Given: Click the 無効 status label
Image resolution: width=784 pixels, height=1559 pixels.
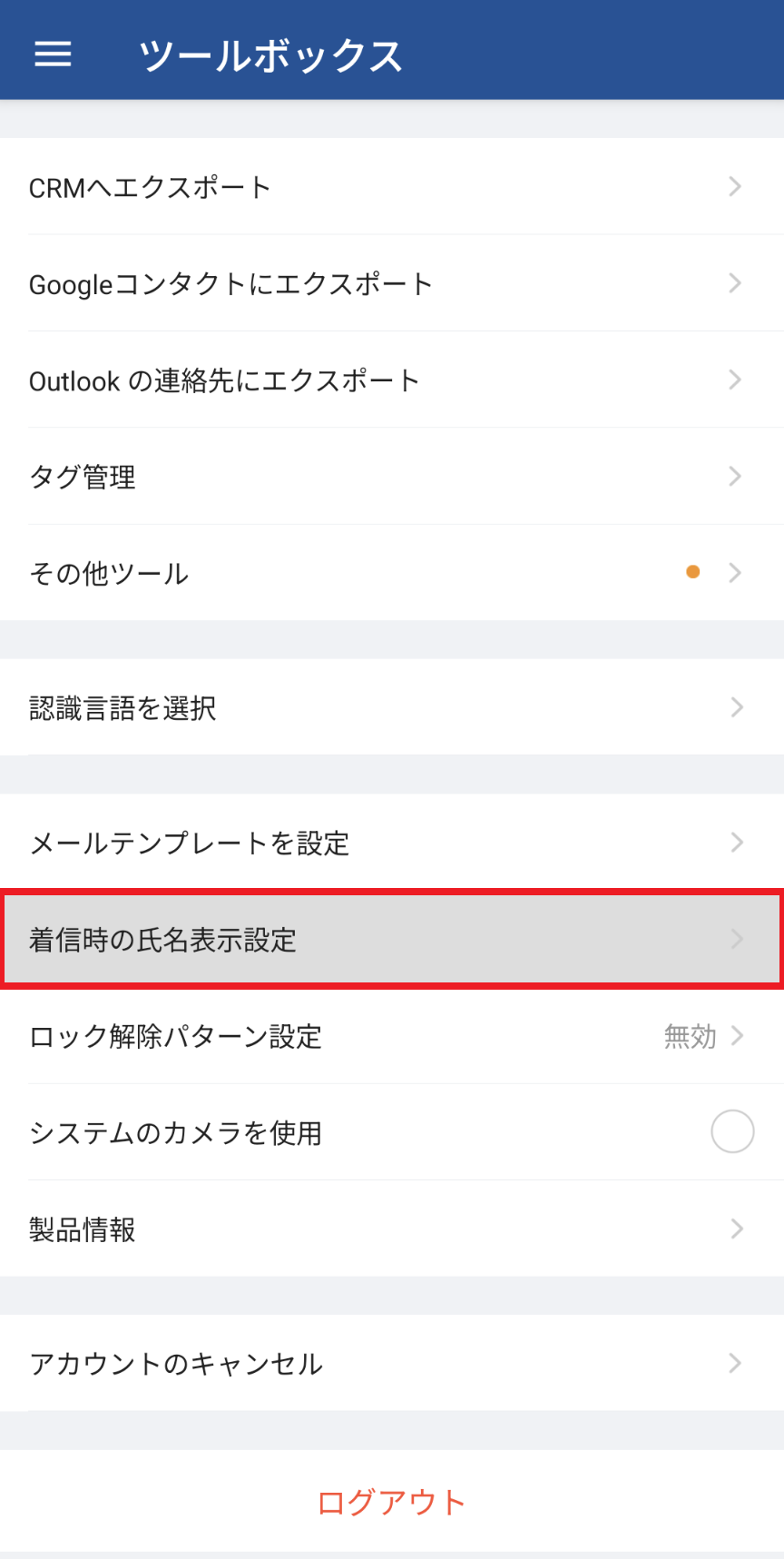Looking at the screenshot, I should [x=690, y=1036].
